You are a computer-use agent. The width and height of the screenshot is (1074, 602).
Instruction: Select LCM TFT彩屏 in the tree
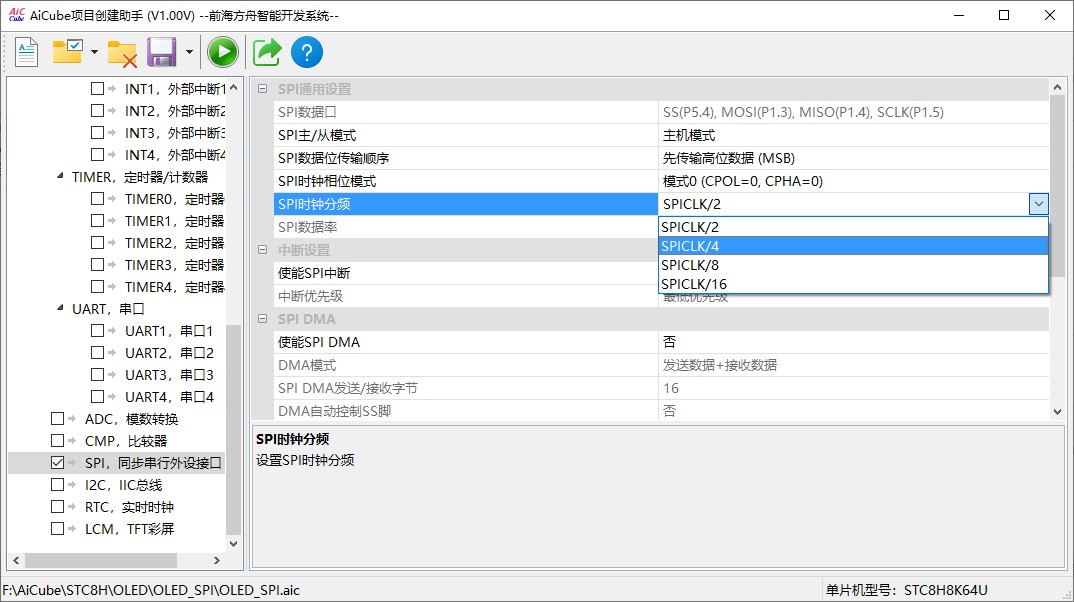[x=129, y=529]
